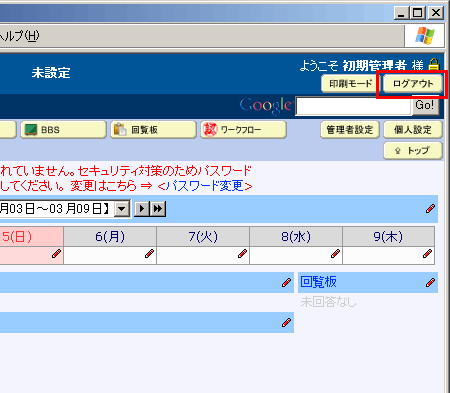Image resolution: width=450 pixels, height=393 pixels.
Task: Click the 7(火) day header
Action: pos(203,237)
